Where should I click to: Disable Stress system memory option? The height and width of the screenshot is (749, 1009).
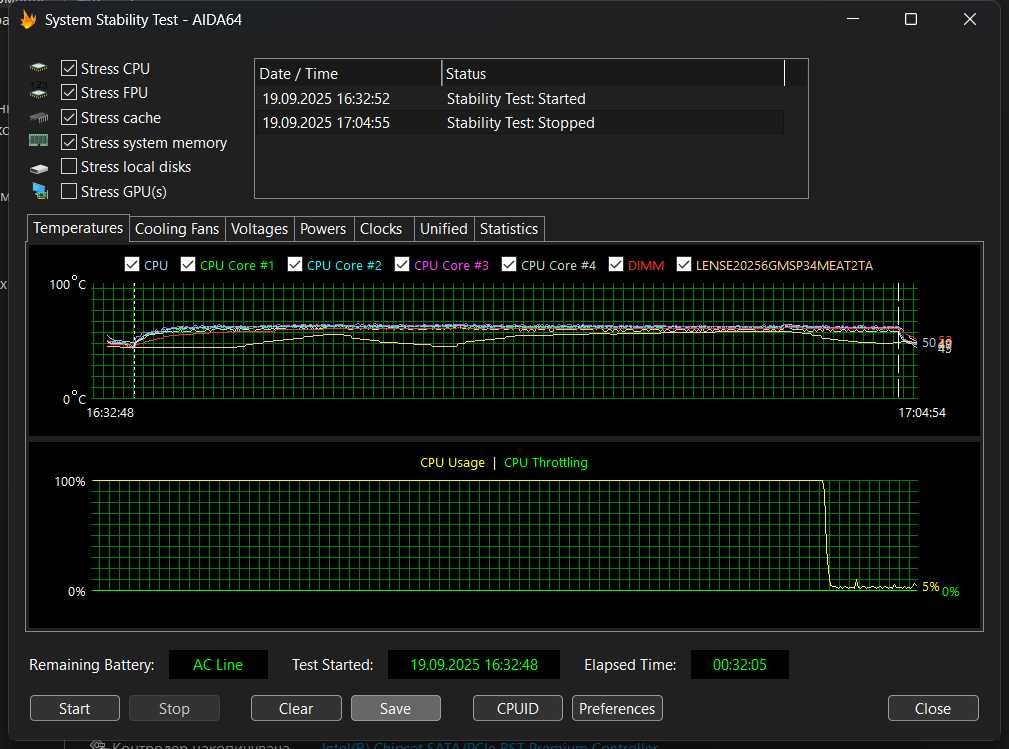[x=69, y=142]
